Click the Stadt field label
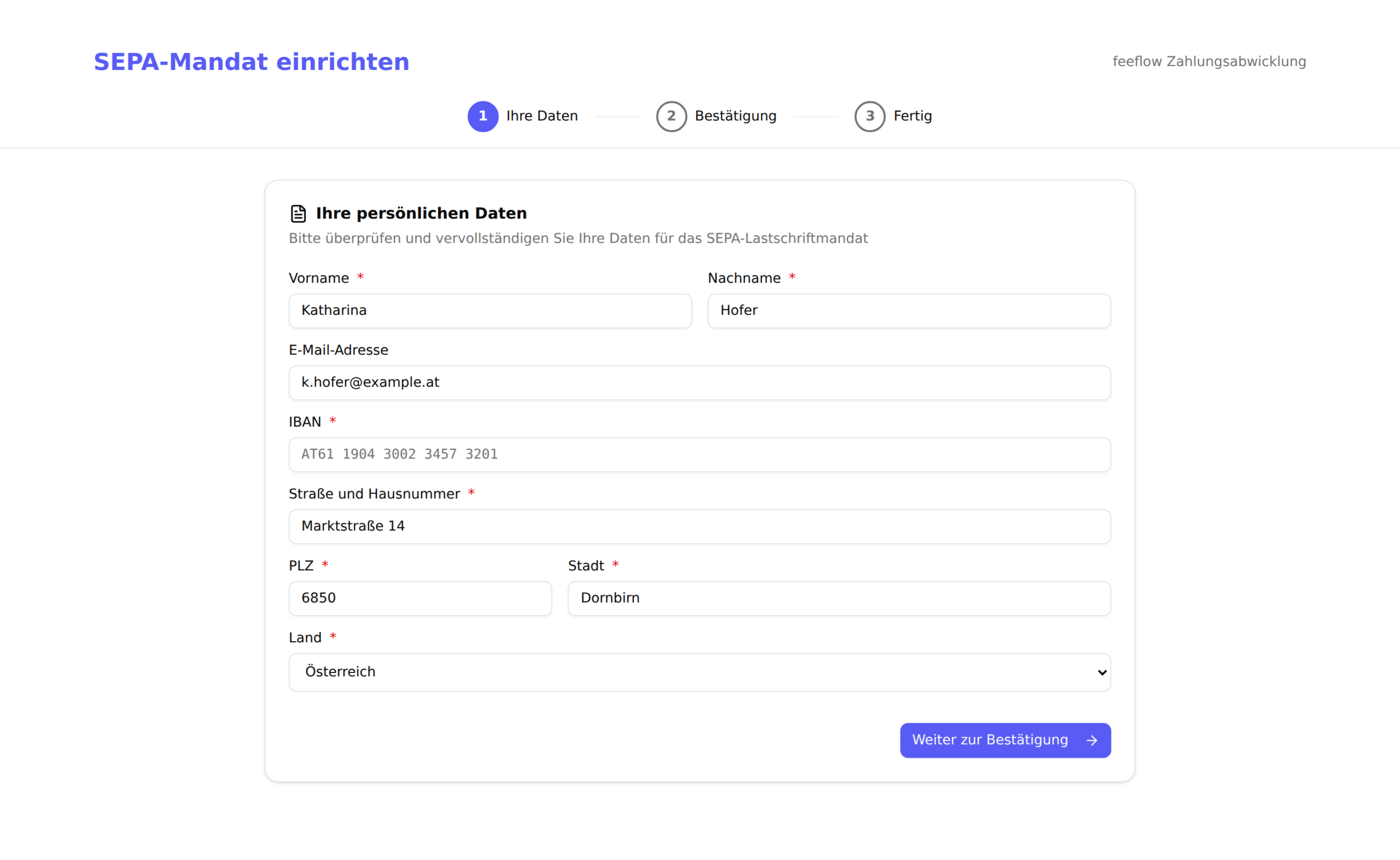Viewport: 1400px width, 860px height. [x=586, y=566]
